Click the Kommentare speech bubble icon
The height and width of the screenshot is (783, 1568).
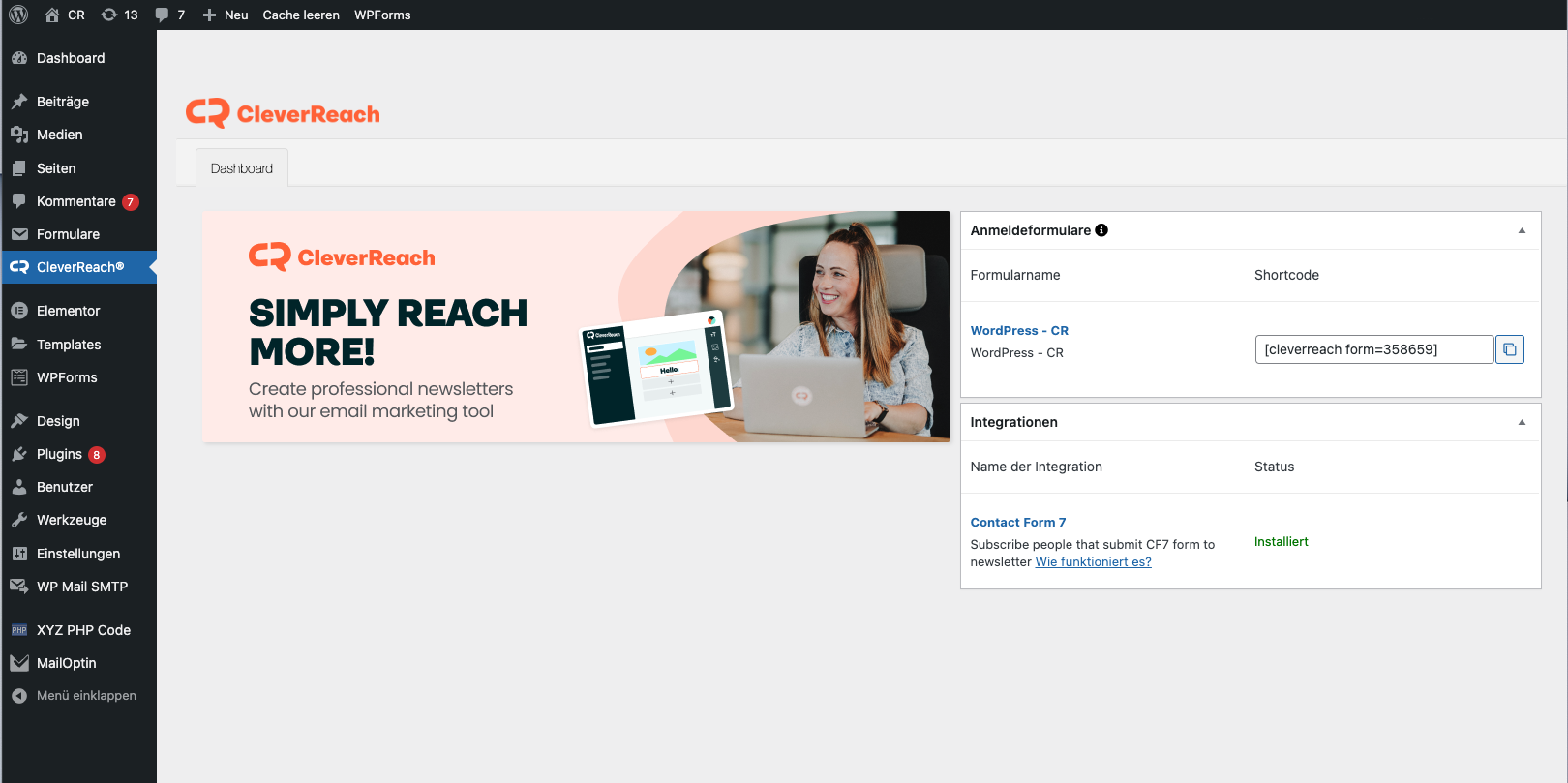[19, 201]
